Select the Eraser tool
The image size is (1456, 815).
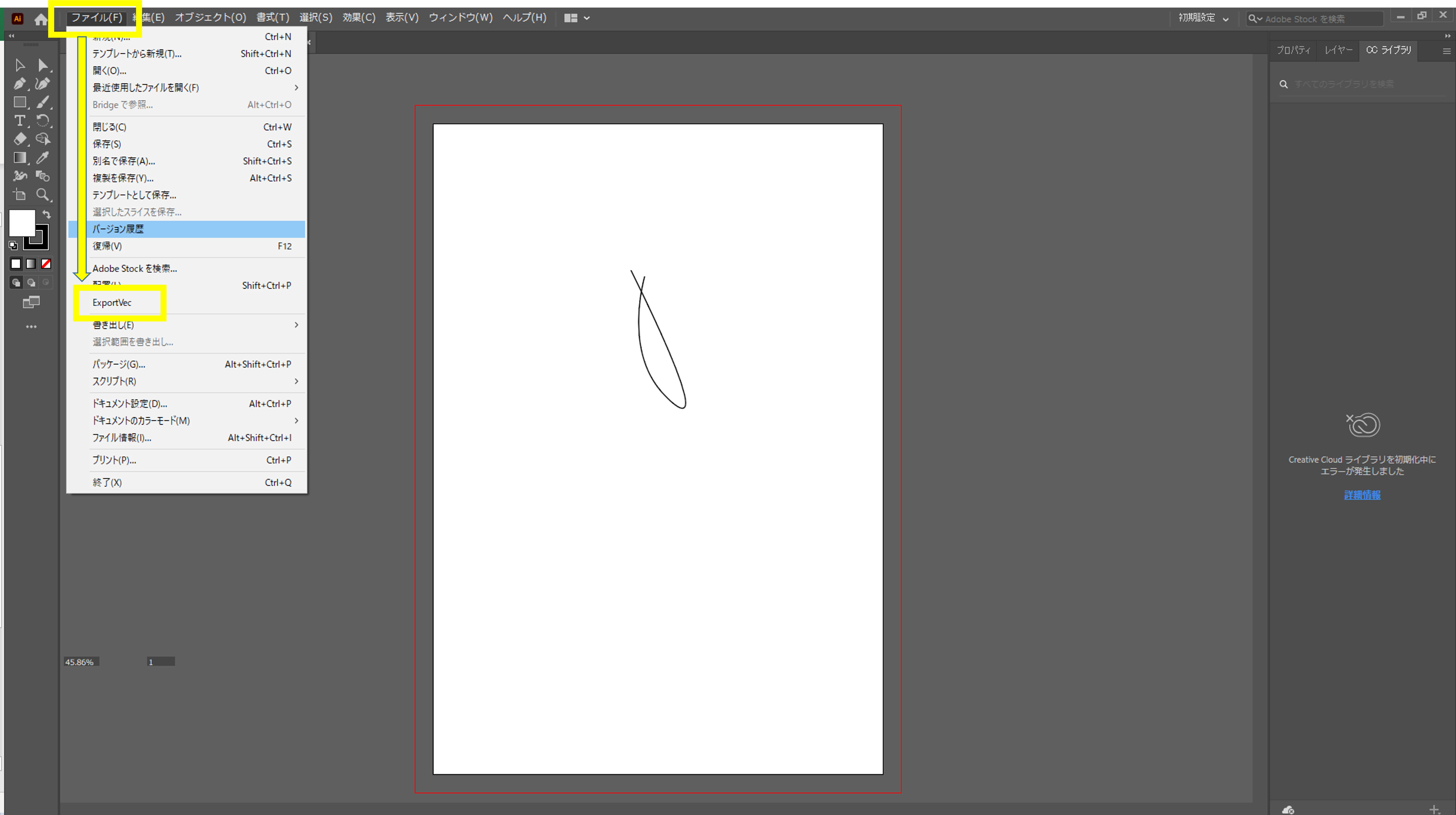click(x=20, y=139)
